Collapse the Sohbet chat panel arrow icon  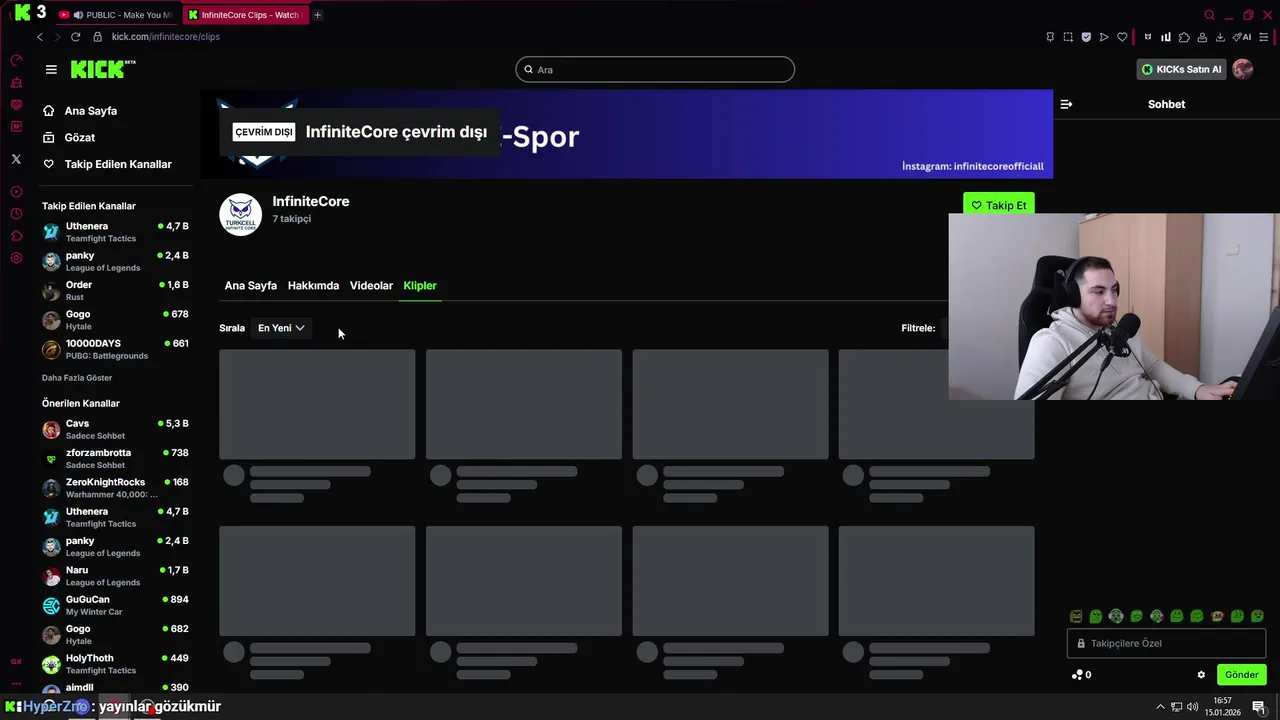coord(1066,104)
